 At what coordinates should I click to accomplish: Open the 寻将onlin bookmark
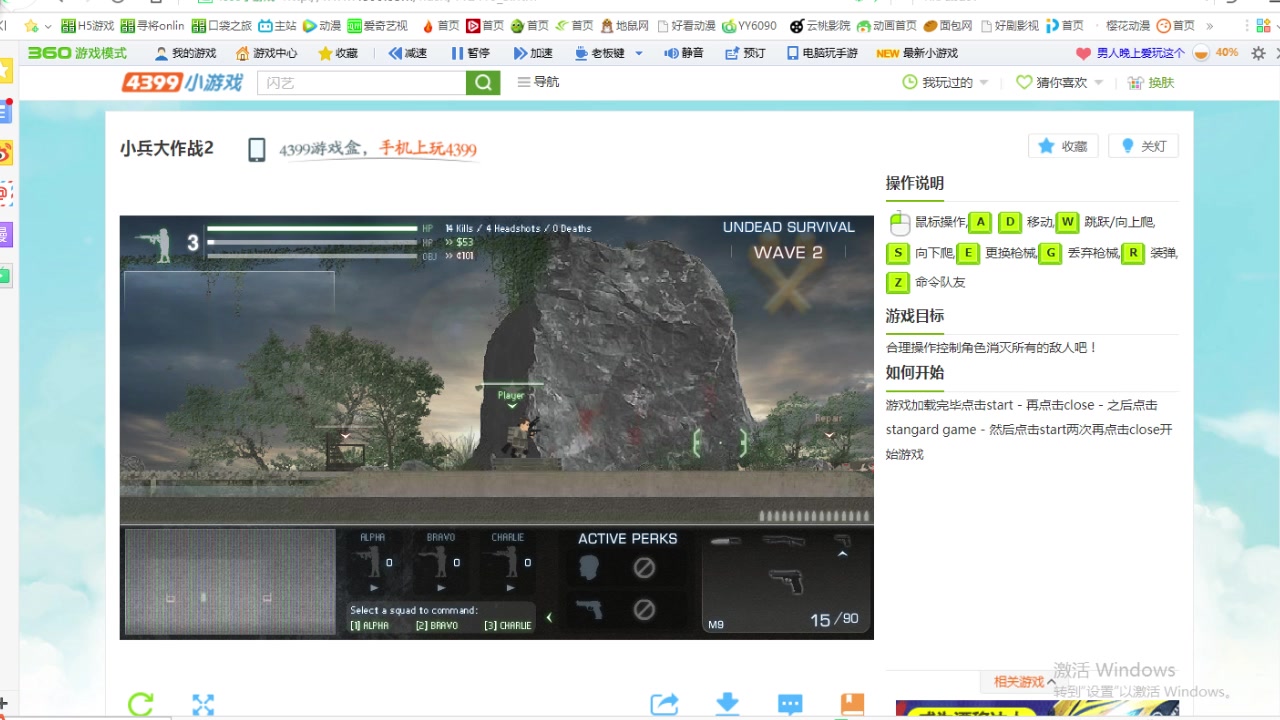coord(152,25)
